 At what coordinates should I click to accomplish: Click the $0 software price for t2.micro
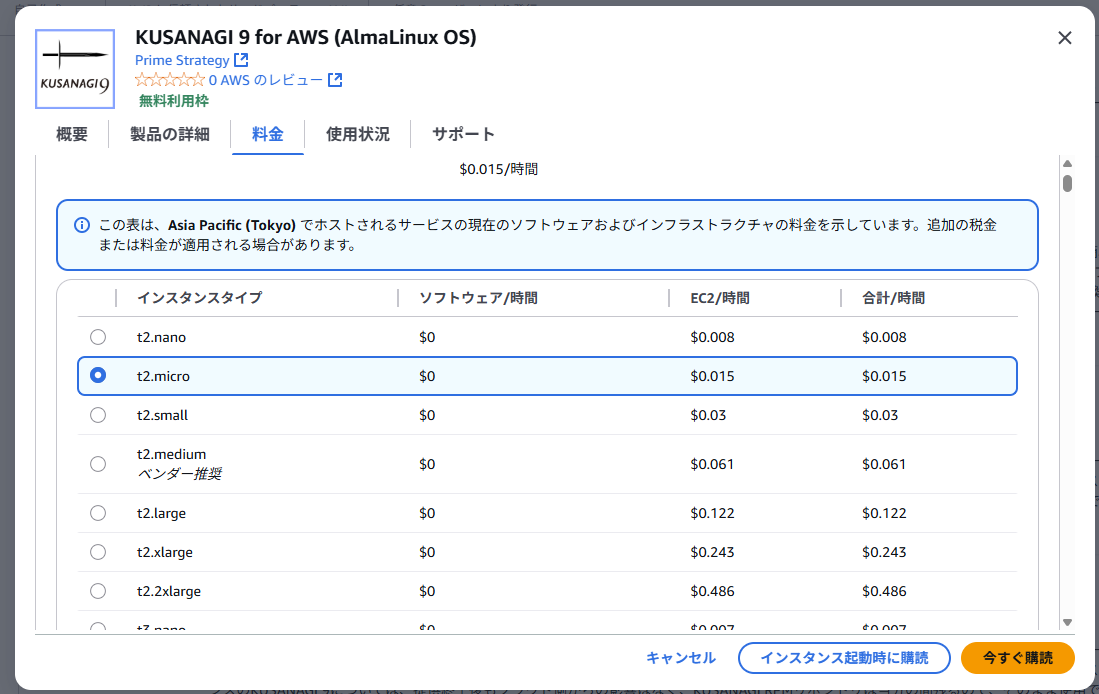point(427,376)
